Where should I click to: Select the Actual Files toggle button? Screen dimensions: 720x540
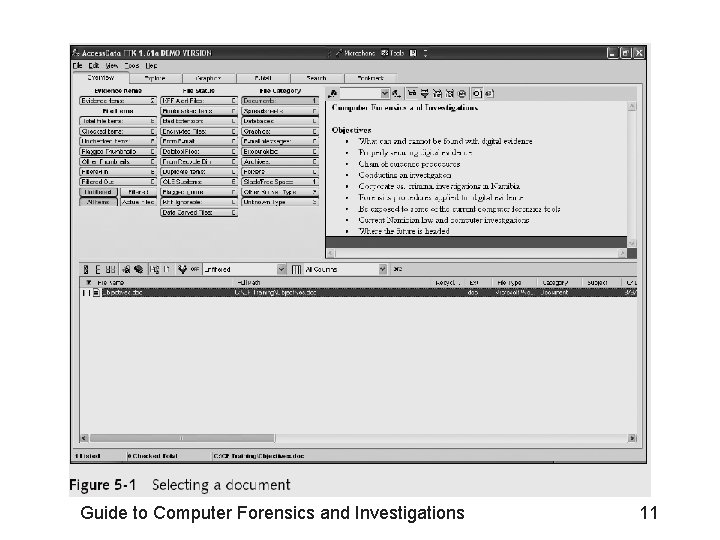pyautogui.click(x=138, y=202)
